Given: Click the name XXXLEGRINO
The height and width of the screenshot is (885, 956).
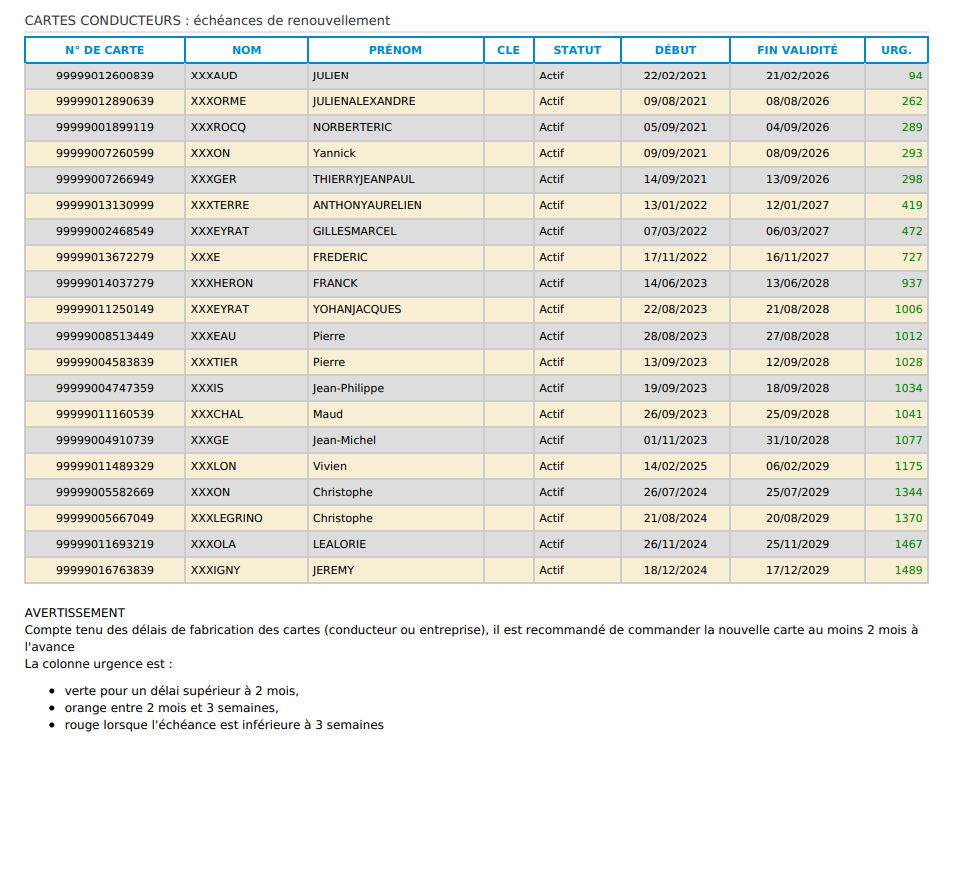Looking at the screenshot, I should pos(226,518).
